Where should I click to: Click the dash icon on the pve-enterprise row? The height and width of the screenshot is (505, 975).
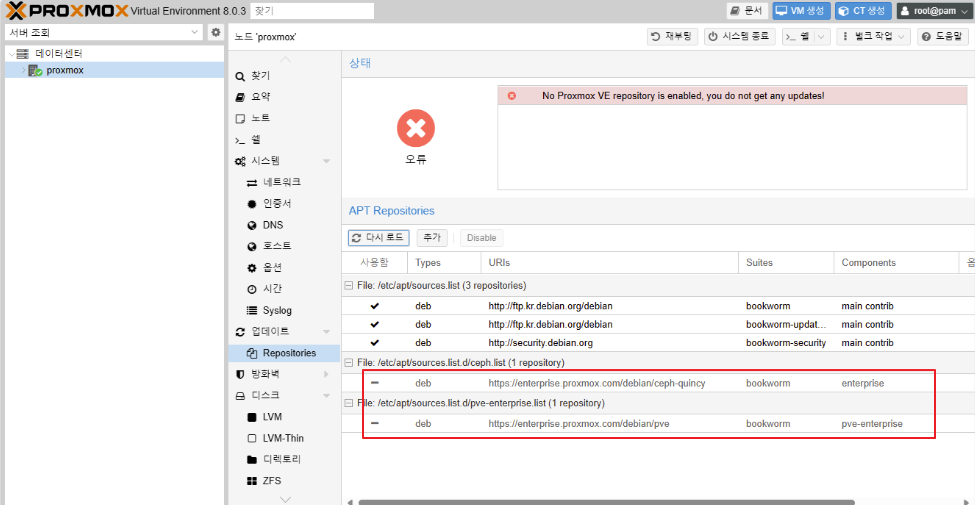374,424
